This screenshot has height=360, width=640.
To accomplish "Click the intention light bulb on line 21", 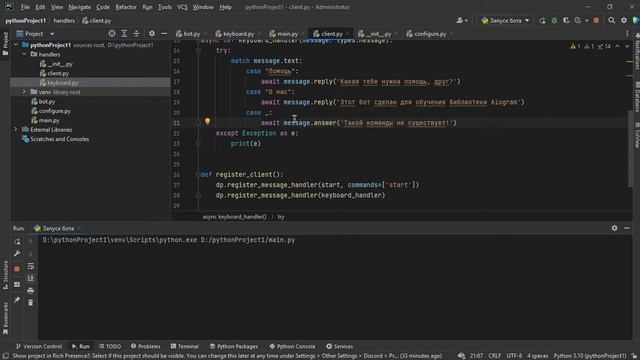I will click(207, 121).
